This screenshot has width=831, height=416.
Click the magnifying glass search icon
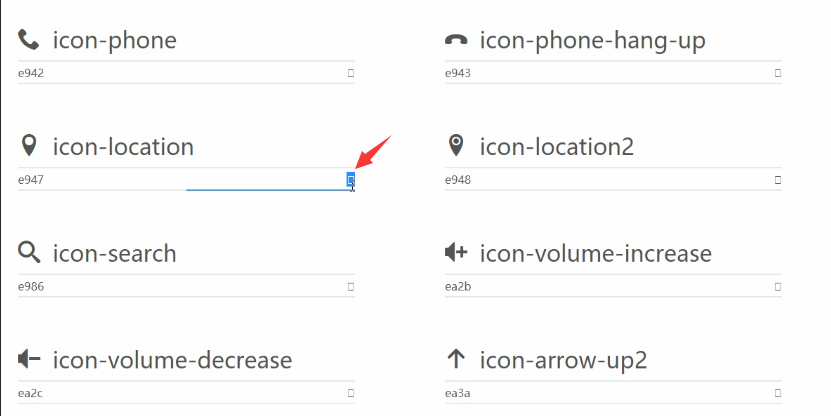coord(29,253)
